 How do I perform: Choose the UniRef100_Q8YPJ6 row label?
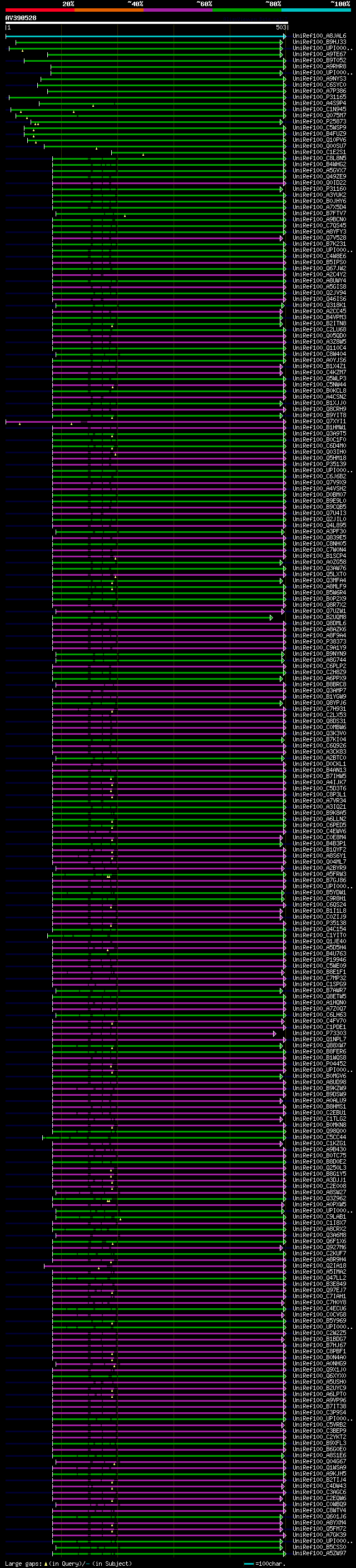click(x=319, y=703)
